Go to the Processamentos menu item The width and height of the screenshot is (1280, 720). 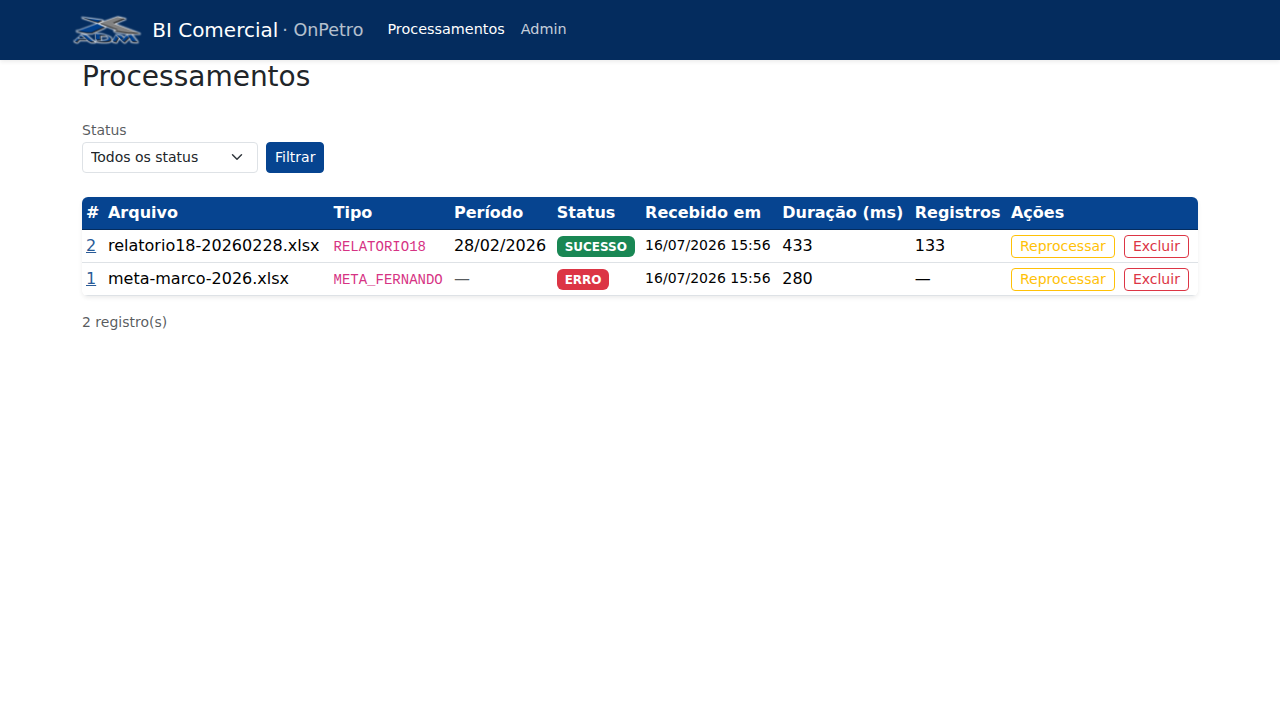446,29
